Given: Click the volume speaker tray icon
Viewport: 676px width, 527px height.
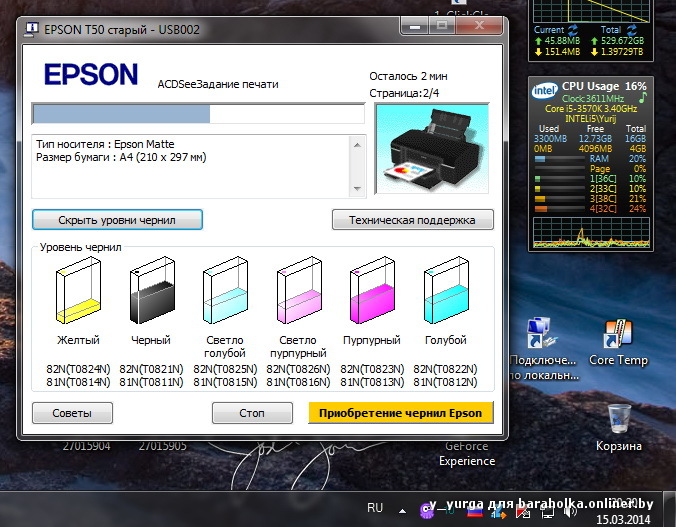Looking at the screenshot, I should click(570, 511).
